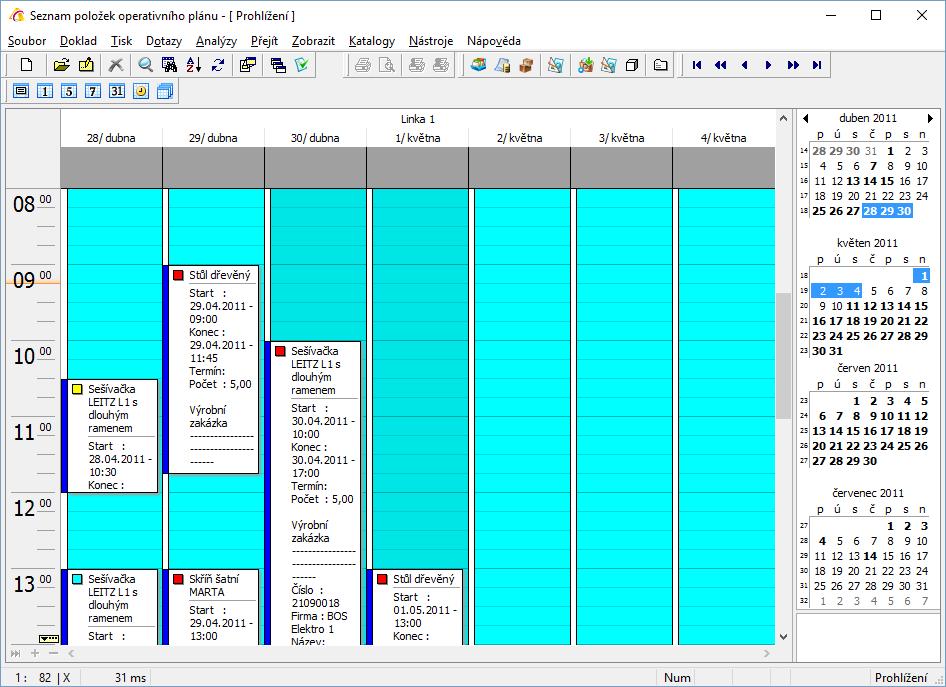The height and width of the screenshot is (687, 946).
Task: Select 14 in červenec 2011 mini calendar
Action: click(870, 556)
